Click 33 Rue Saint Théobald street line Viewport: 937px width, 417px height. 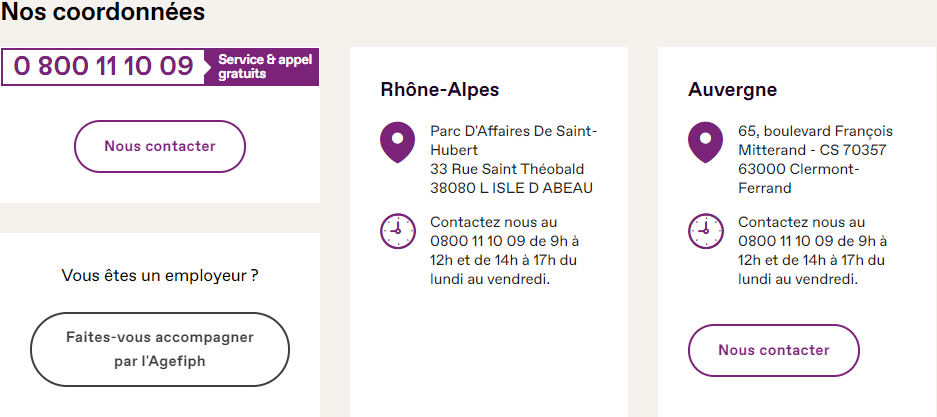click(507, 169)
